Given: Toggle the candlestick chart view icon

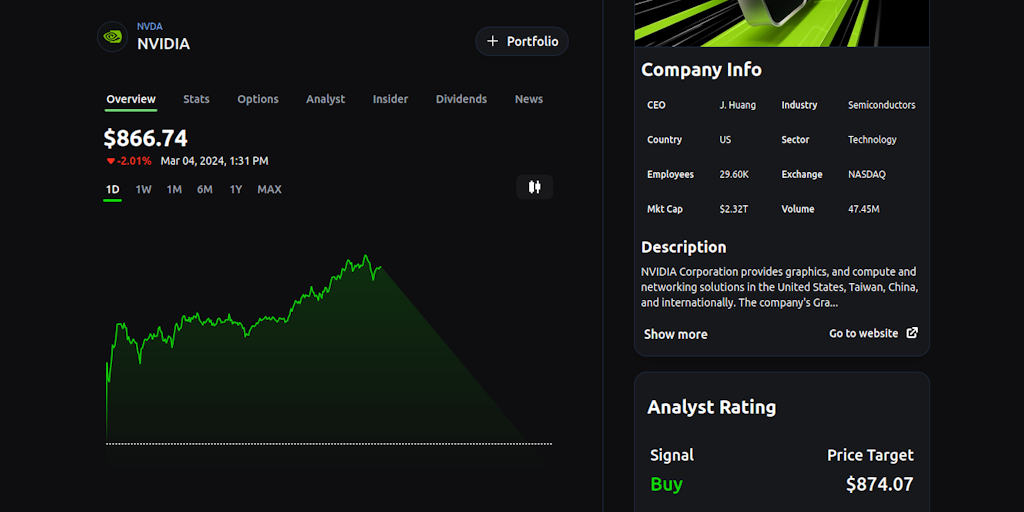Looking at the screenshot, I should 534,187.
